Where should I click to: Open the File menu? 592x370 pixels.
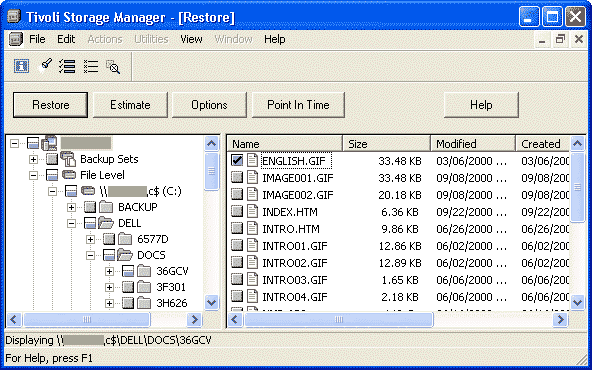pos(37,39)
